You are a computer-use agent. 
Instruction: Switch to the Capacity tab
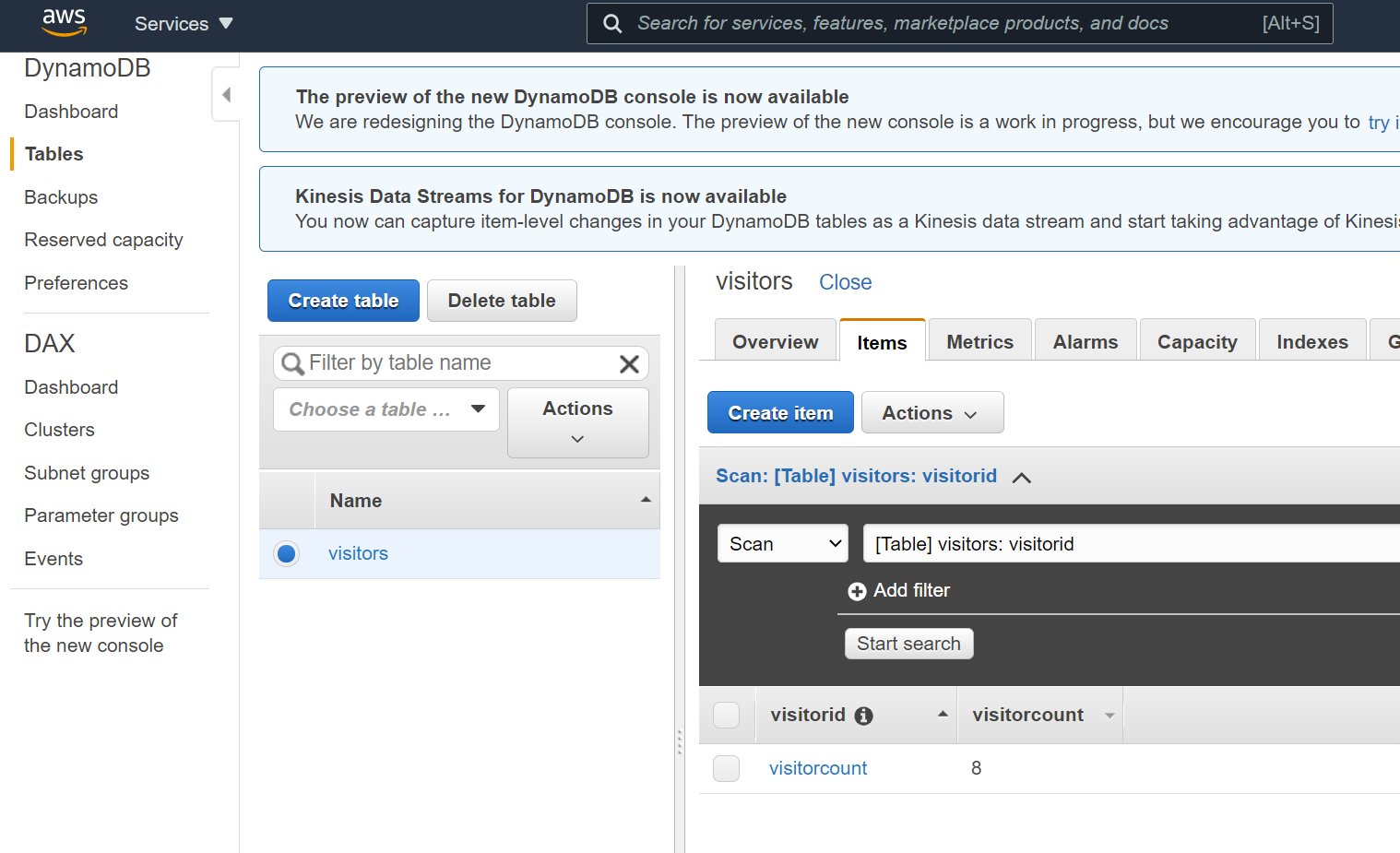click(x=1198, y=341)
